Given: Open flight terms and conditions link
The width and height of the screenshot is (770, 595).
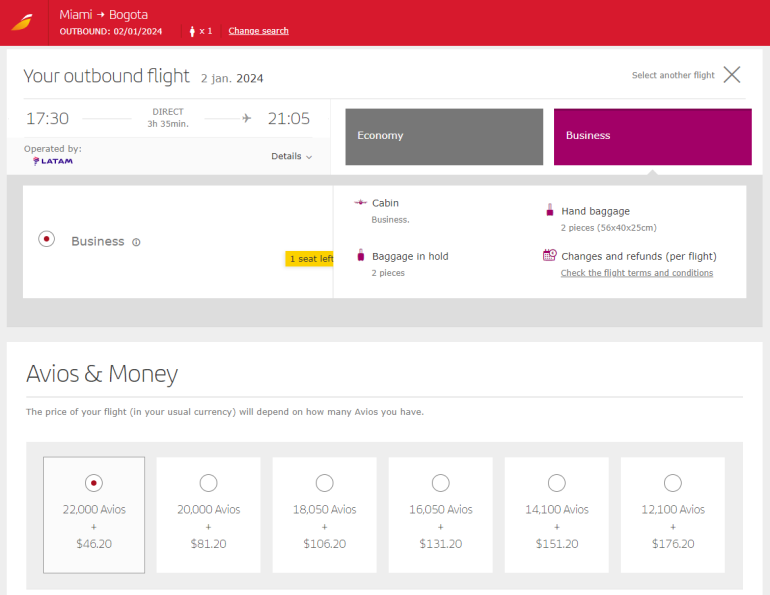Looking at the screenshot, I should click(636, 273).
